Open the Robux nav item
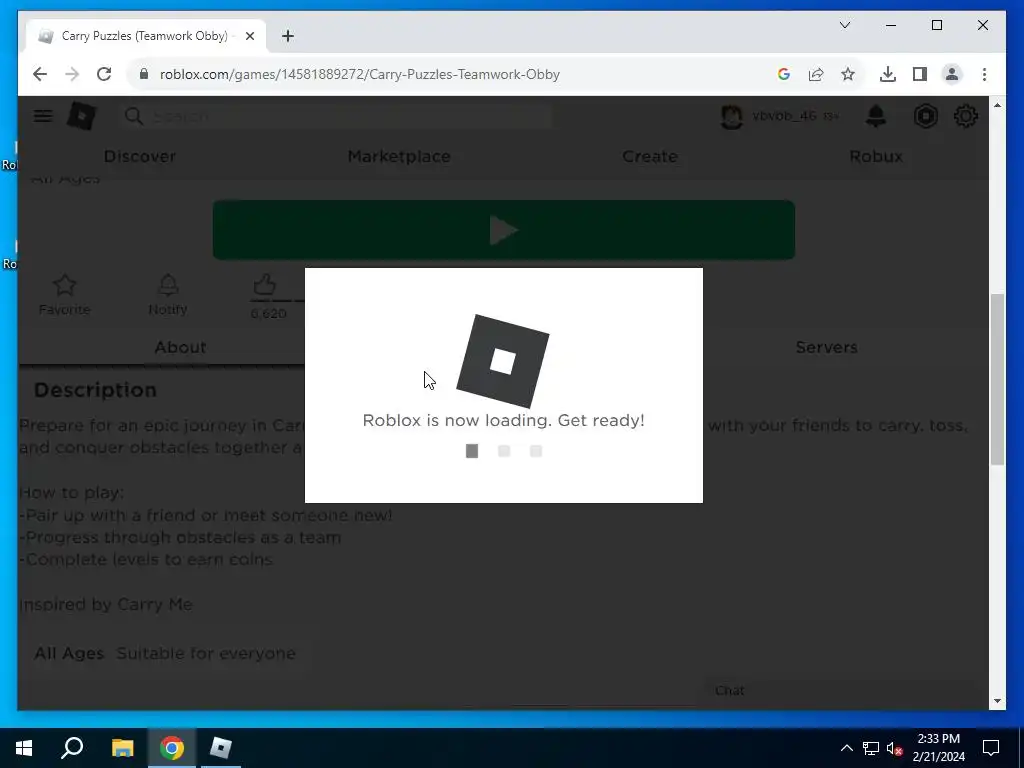Image resolution: width=1024 pixels, height=768 pixels. [876, 156]
